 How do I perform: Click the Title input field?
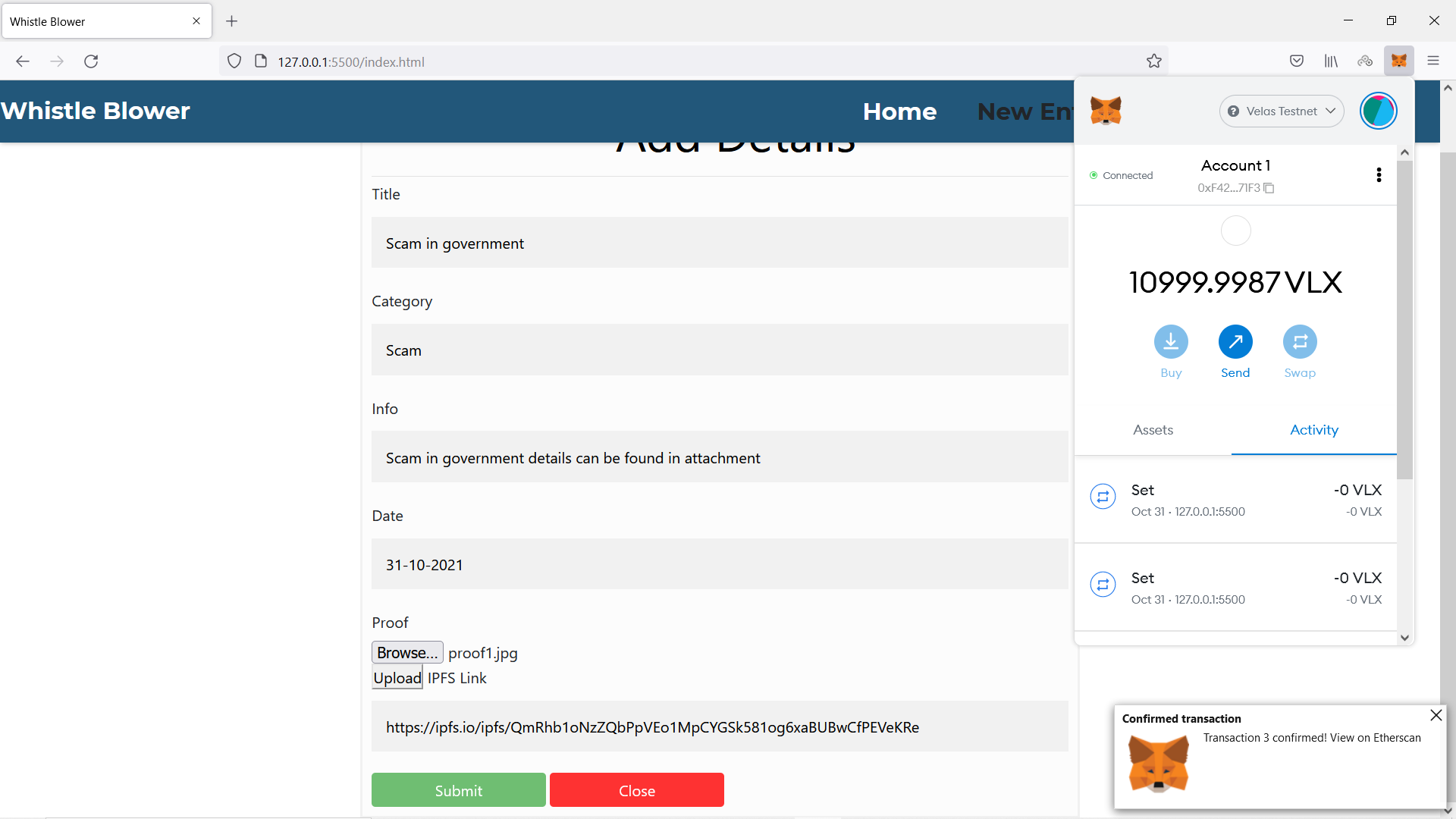(x=719, y=243)
